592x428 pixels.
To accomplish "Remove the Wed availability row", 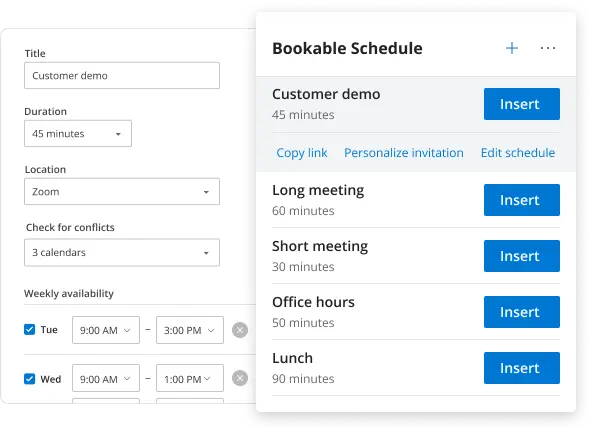I will pyautogui.click(x=240, y=378).
